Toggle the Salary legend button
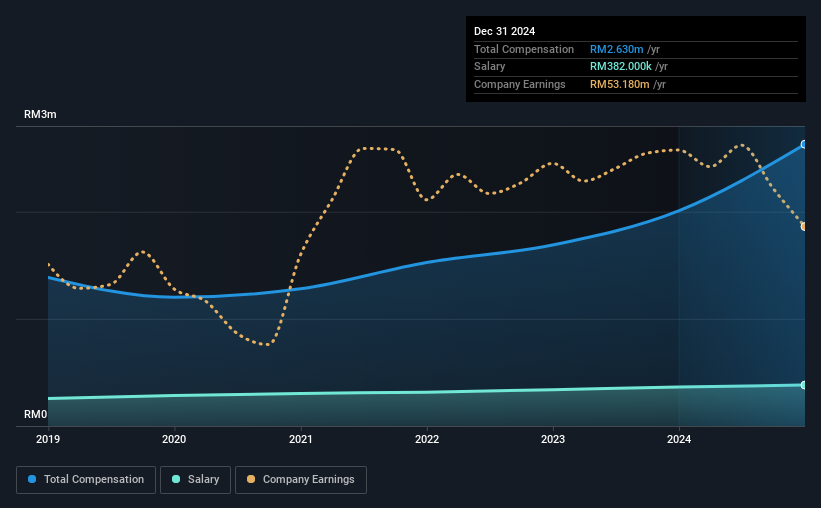This screenshot has height=508, width=821. pyautogui.click(x=195, y=480)
